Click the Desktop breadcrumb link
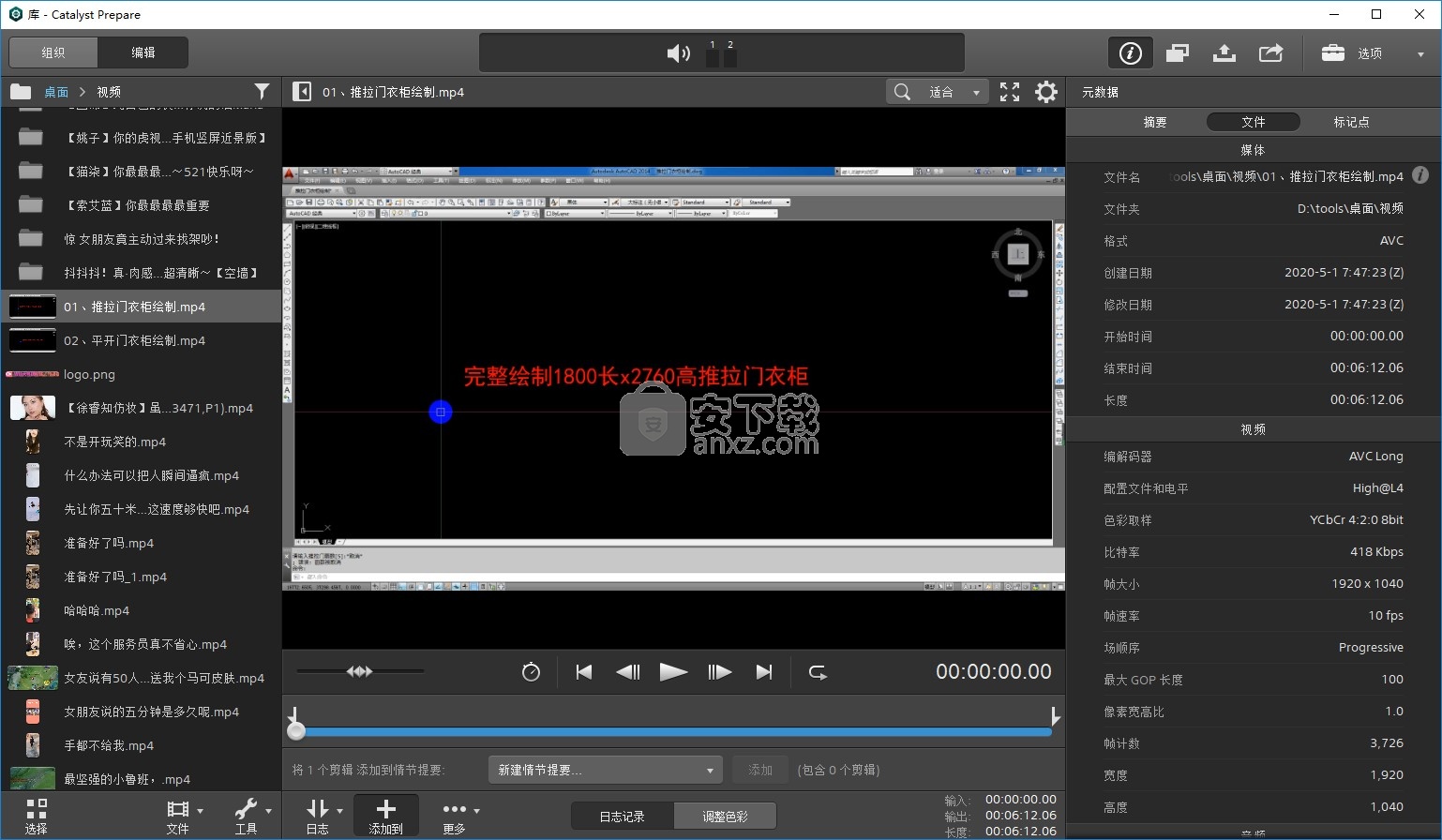 56,92
